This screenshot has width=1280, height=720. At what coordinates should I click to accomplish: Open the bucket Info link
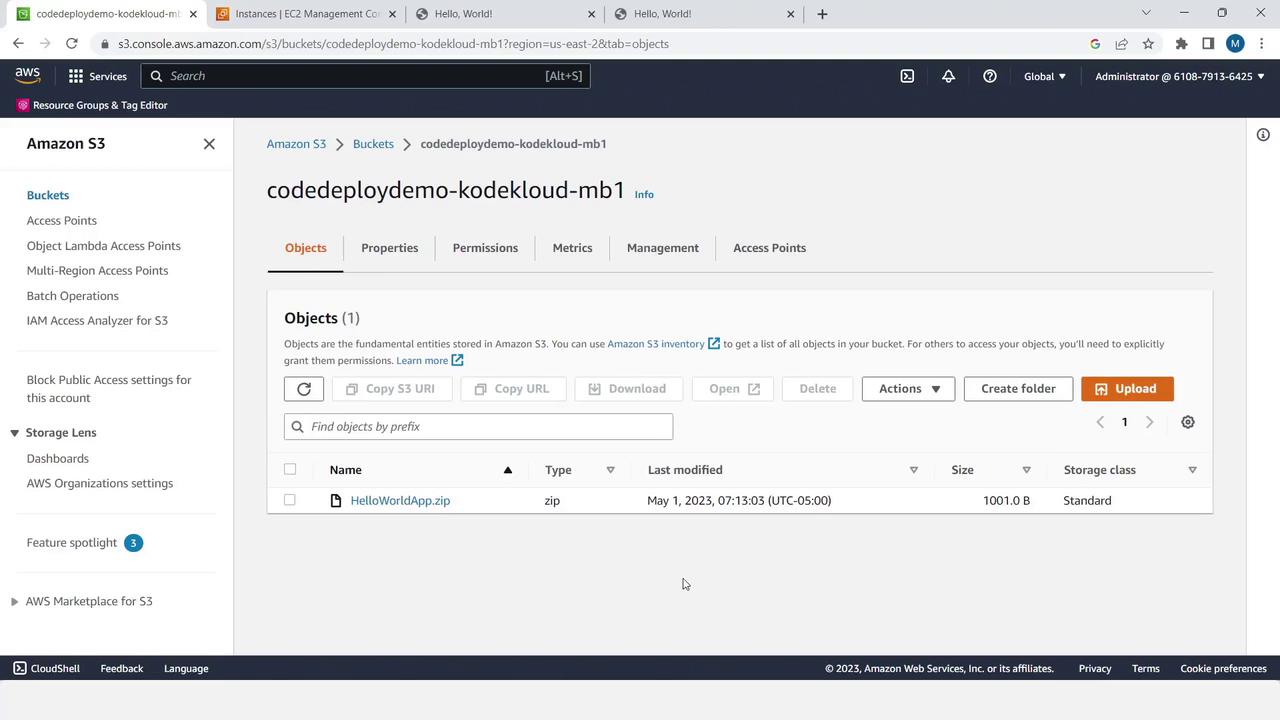pos(644,195)
